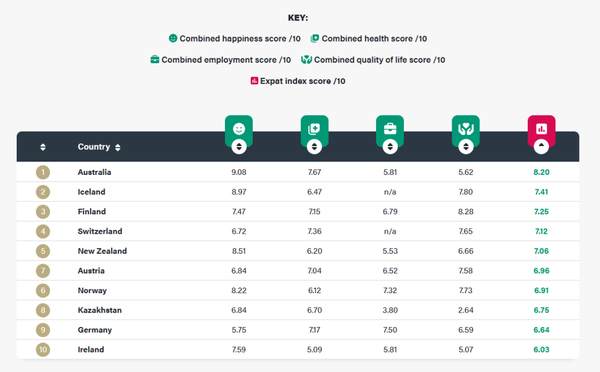Click Finland's expat index score 7.25
This screenshot has height=372, width=600.
click(541, 212)
